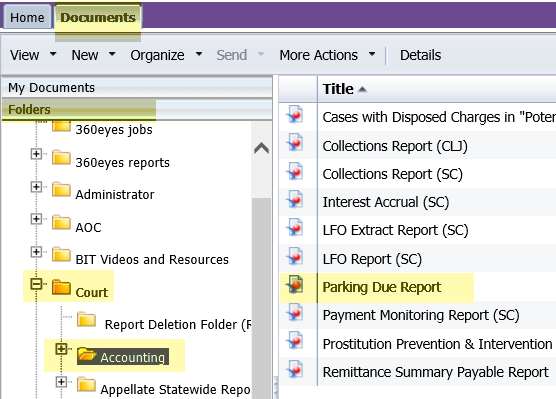Open the New dropdown menu
This screenshot has height=399, width=556.
click(x=93, y=55)
